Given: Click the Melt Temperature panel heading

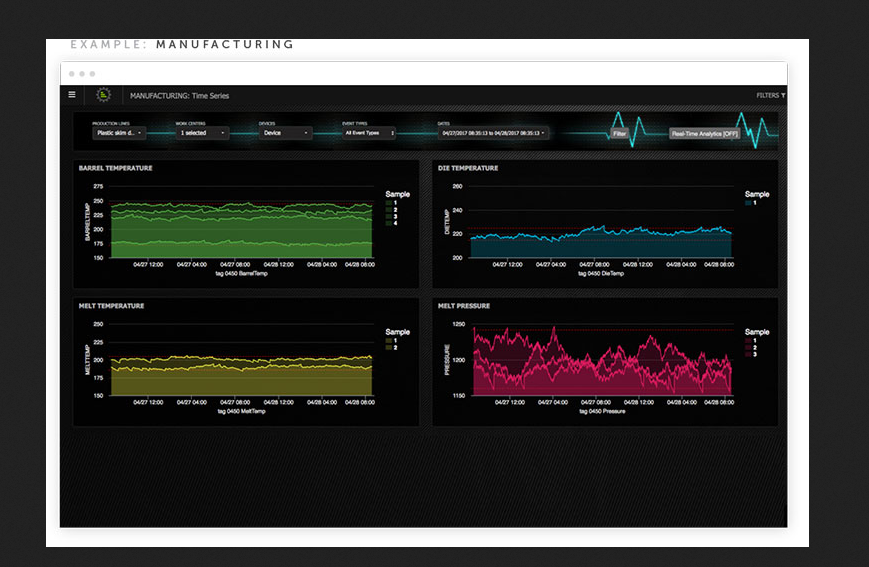Looking at the screenshot, I should [x=111, y=306].
